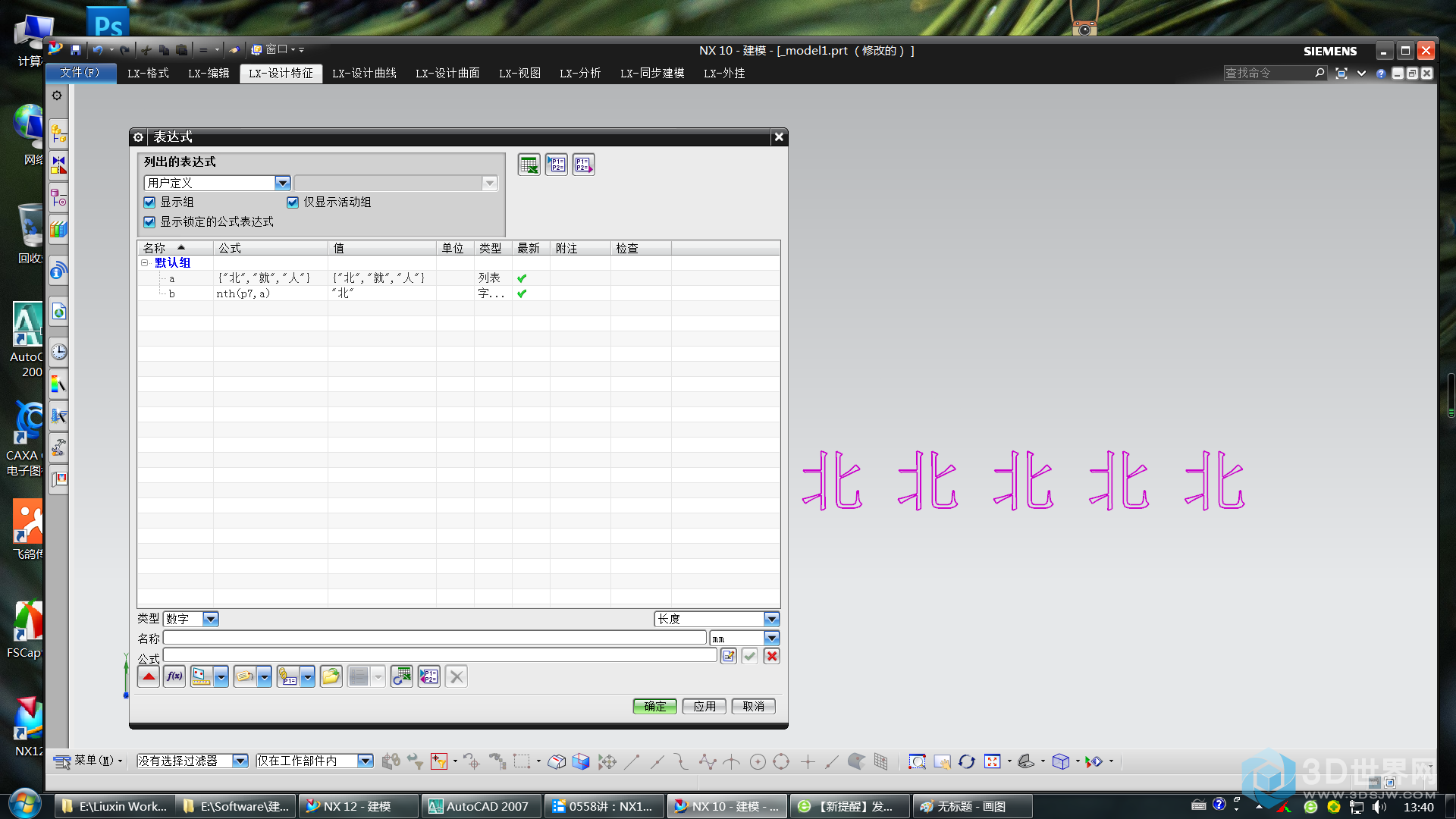Click the 类型 column header

point(493,248)
